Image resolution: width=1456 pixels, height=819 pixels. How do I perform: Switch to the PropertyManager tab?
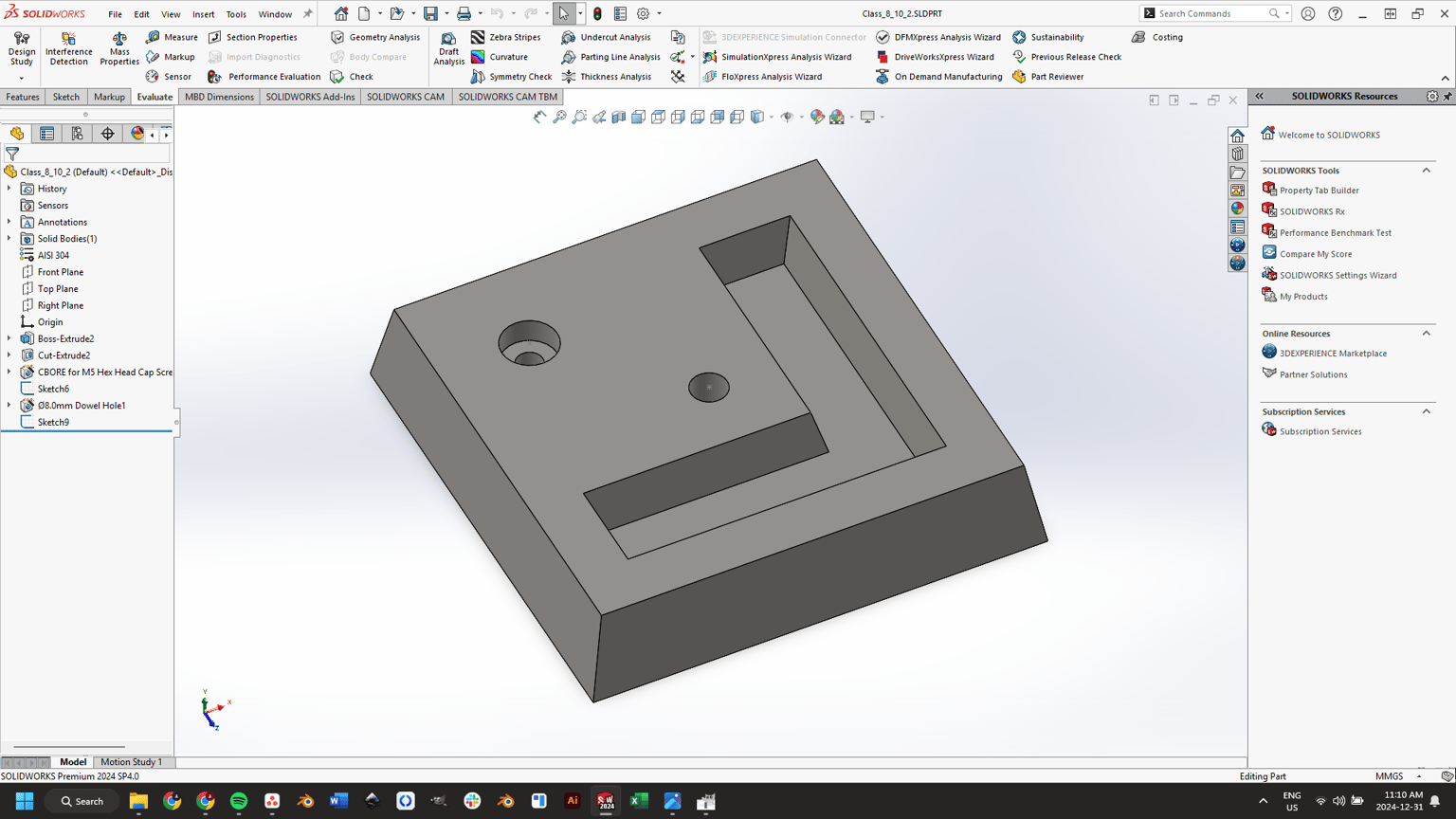[x=46, y=135]
